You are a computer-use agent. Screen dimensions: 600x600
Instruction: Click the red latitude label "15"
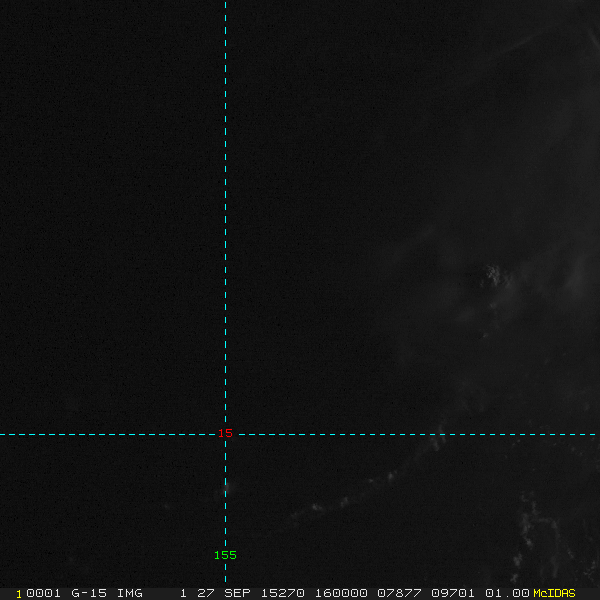click(225, 433)
